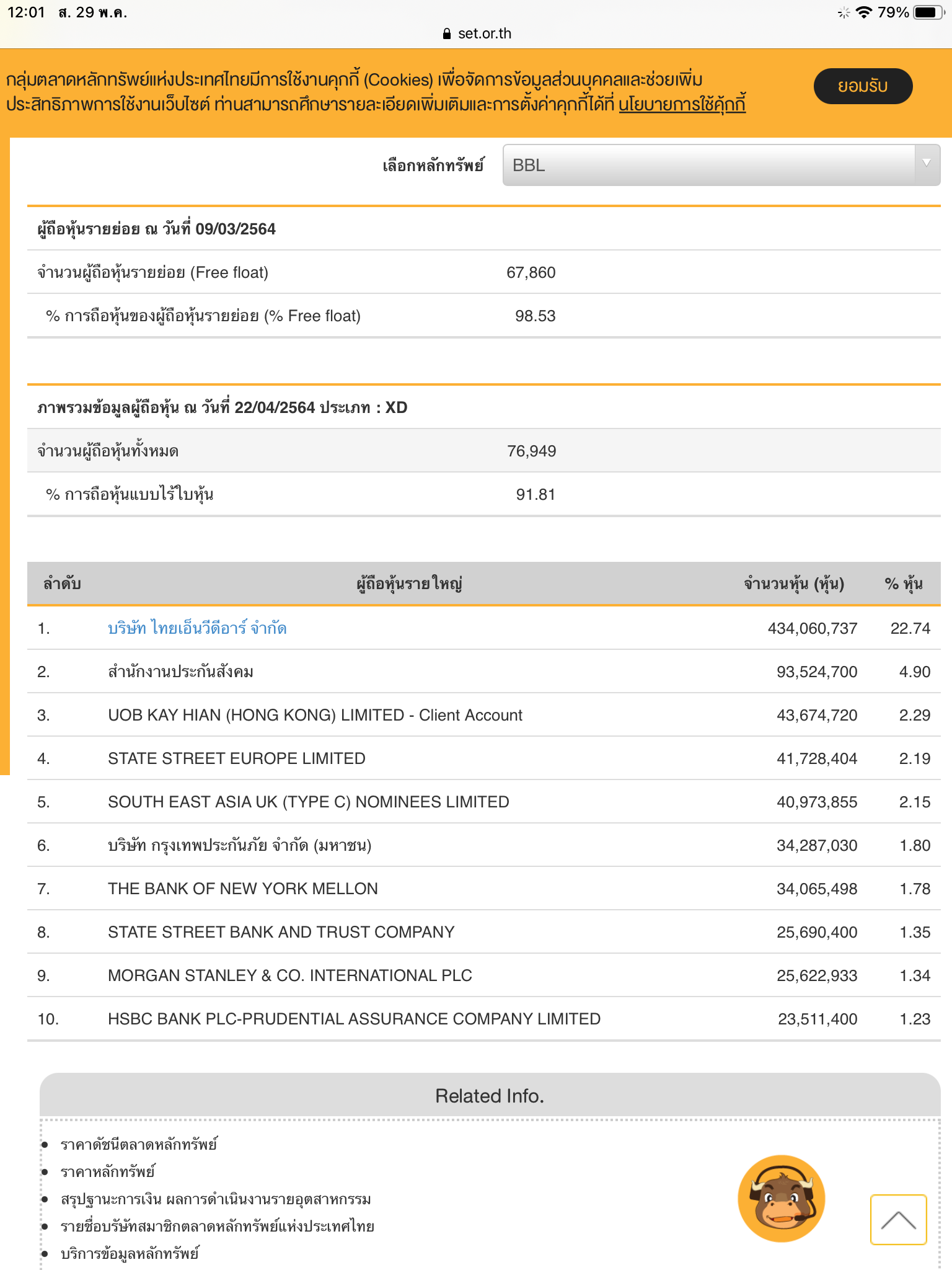Tap the lock icon beside set.or.th
Screen dimensions: 952x1270
pyautogui.click(x=447, y=33)
